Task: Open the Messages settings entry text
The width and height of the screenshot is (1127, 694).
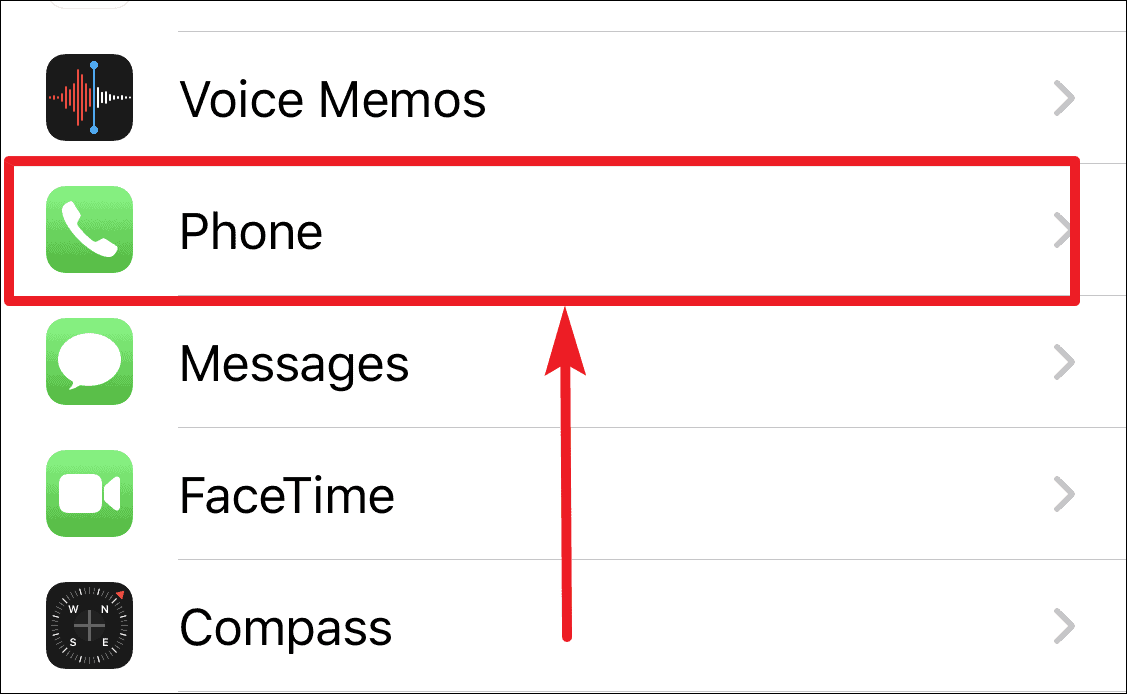Action: (294, 365)
